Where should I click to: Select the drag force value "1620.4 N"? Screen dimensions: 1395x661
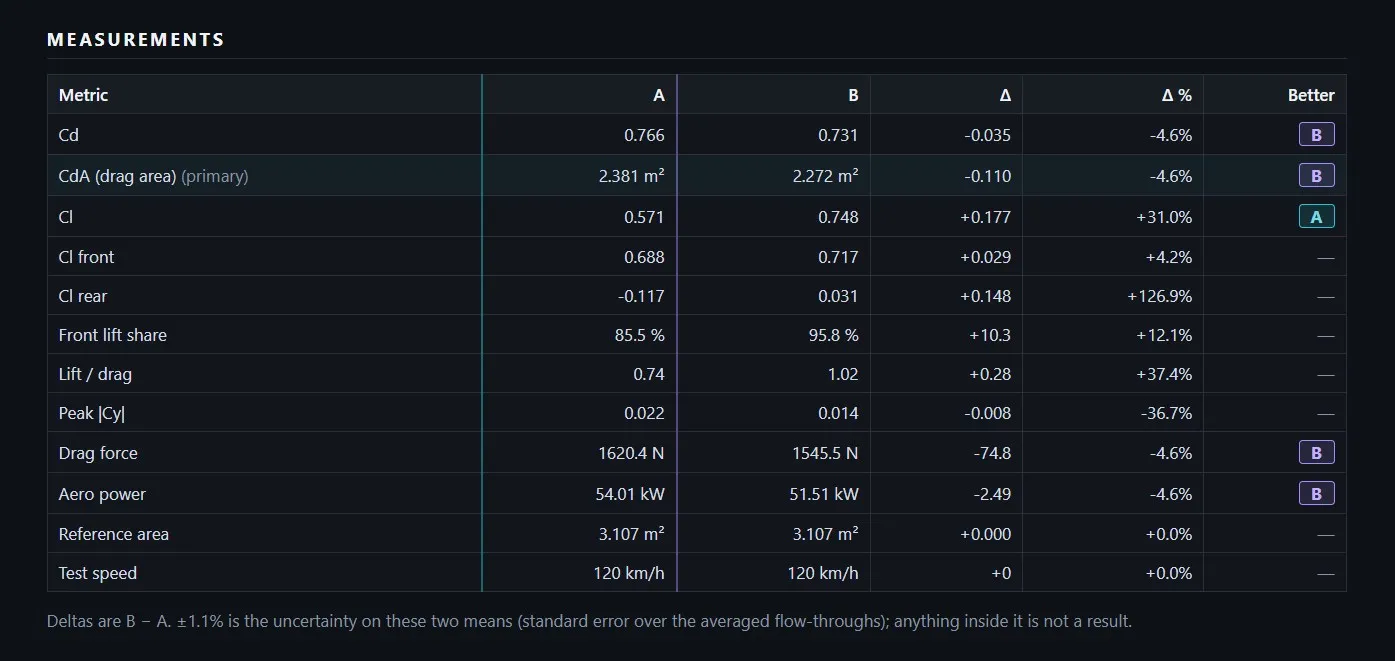631,453
